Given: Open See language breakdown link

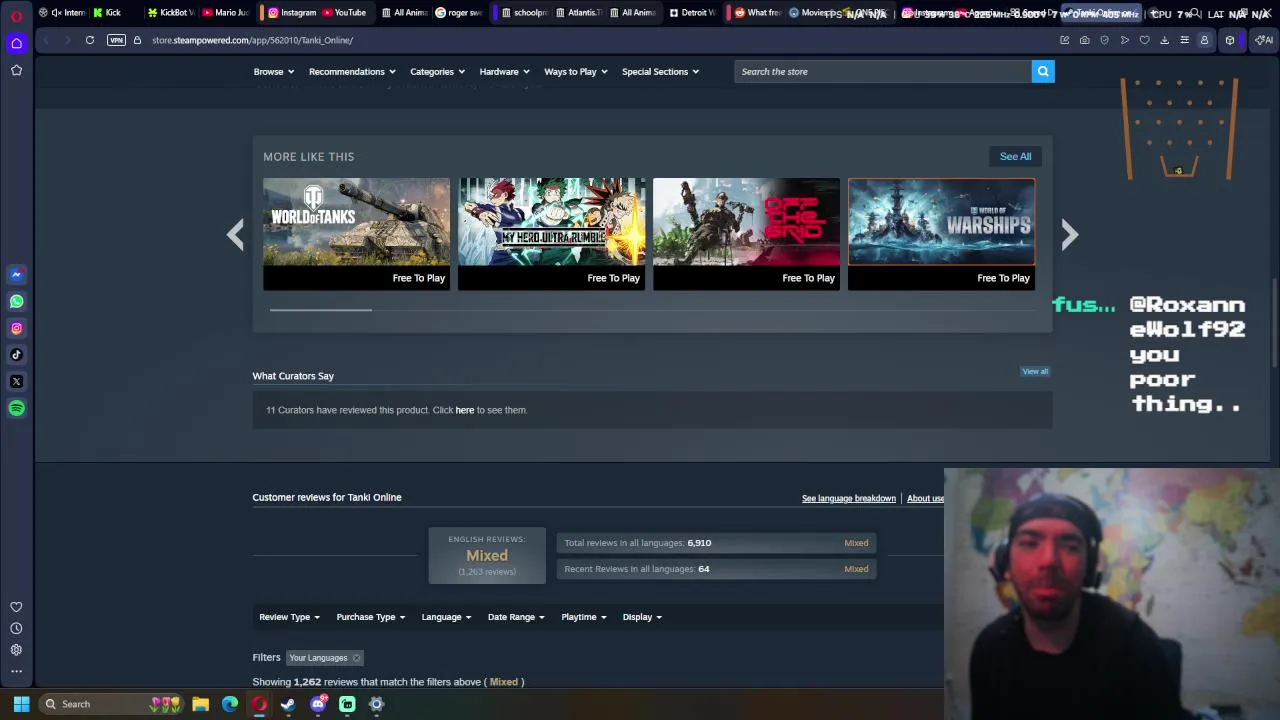Looking at the screenshot, I should coord(849,498).
